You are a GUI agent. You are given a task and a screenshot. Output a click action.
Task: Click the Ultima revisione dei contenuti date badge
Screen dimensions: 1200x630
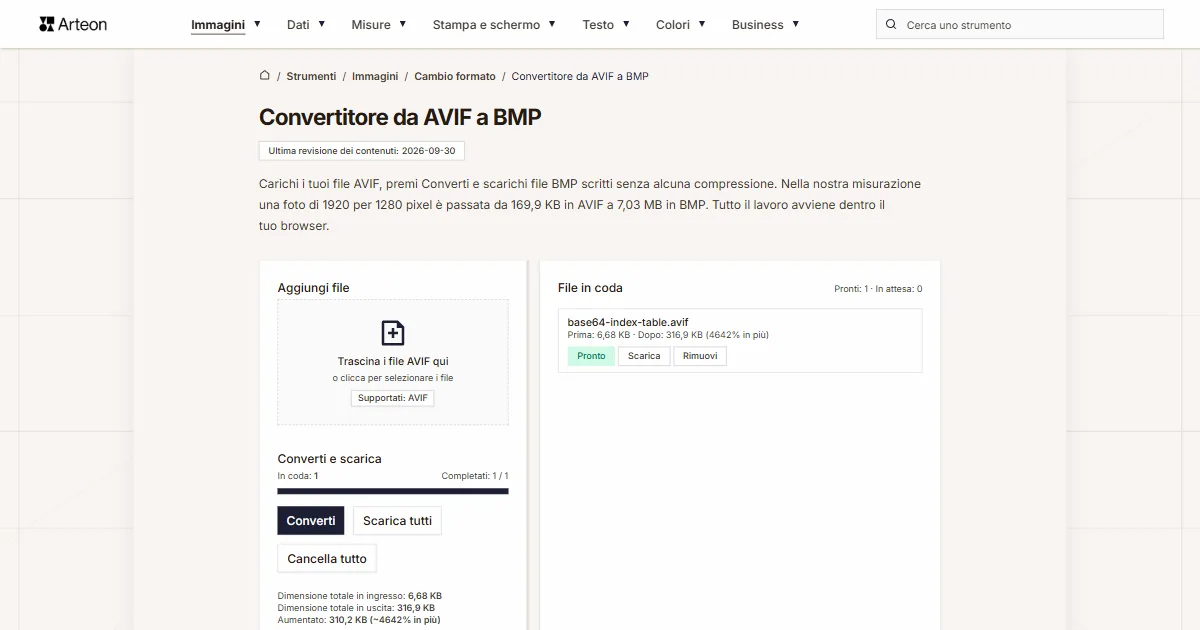pyautogui.click(x=362, y=151)
